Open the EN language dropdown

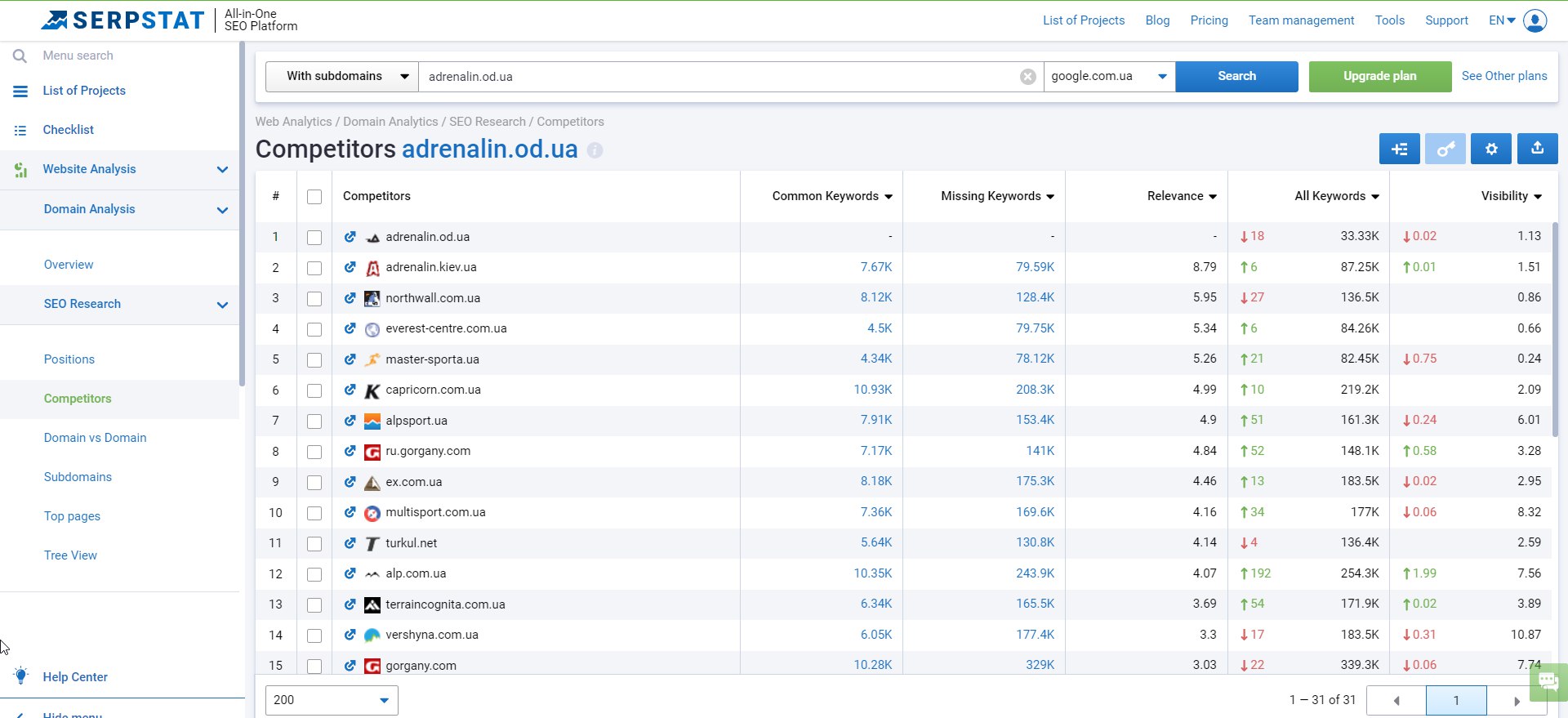1502,20
